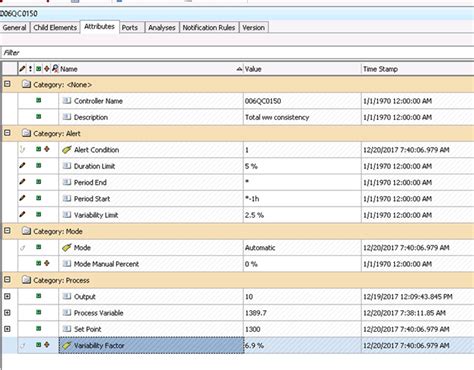This screenshot has width=474, height=370.
Task: Click the folder icon of Category: <None>
Action: point(26,84)
